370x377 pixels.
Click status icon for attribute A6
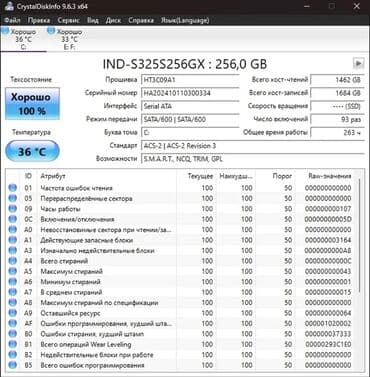pyautogui.click(x=13, y=282)
